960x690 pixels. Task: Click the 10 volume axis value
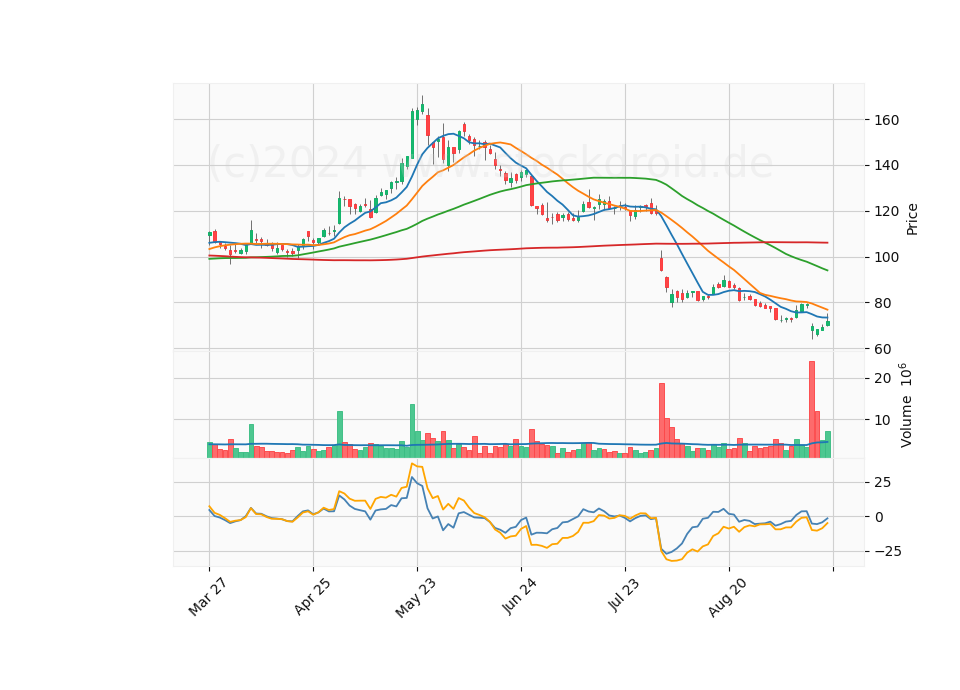tap(883, 420)
